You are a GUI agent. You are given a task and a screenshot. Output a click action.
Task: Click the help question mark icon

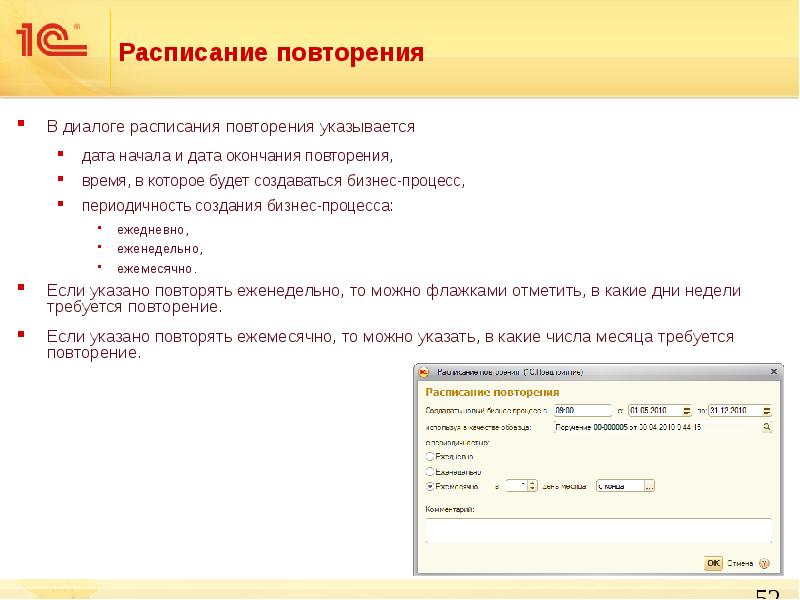coord(765,563)
